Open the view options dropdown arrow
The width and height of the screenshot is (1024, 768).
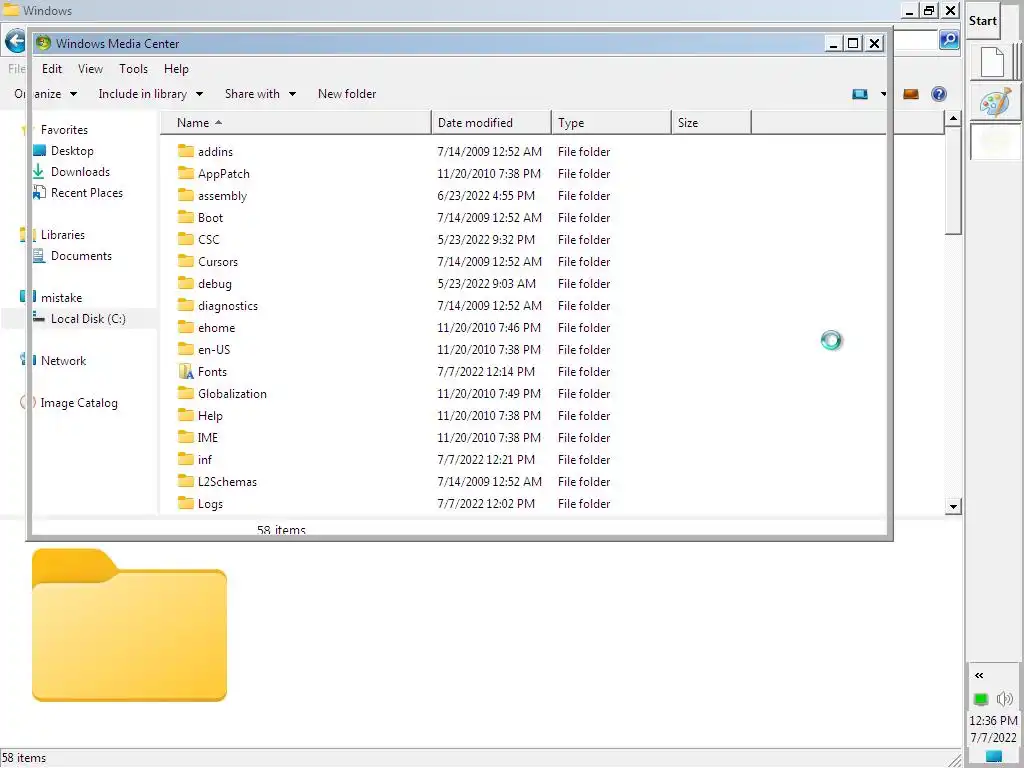tap(883, 94)
